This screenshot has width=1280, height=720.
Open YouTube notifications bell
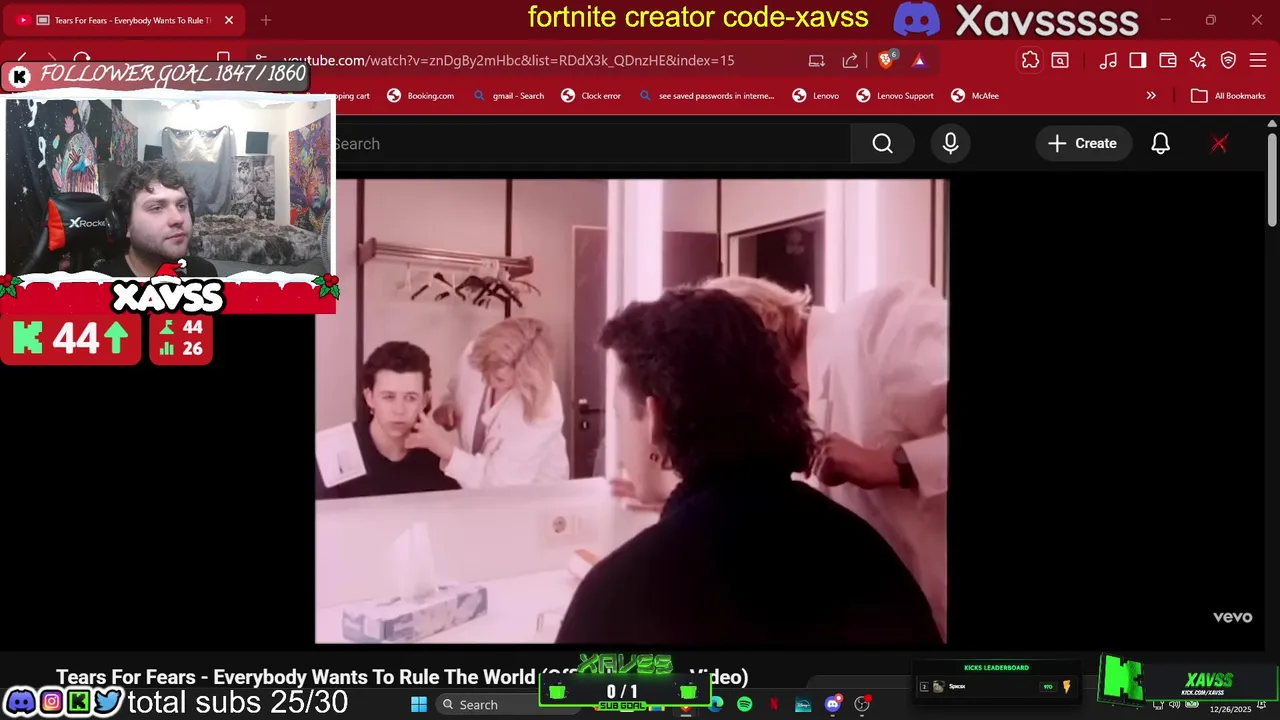pyautogui.click(x=1160, y=144)
